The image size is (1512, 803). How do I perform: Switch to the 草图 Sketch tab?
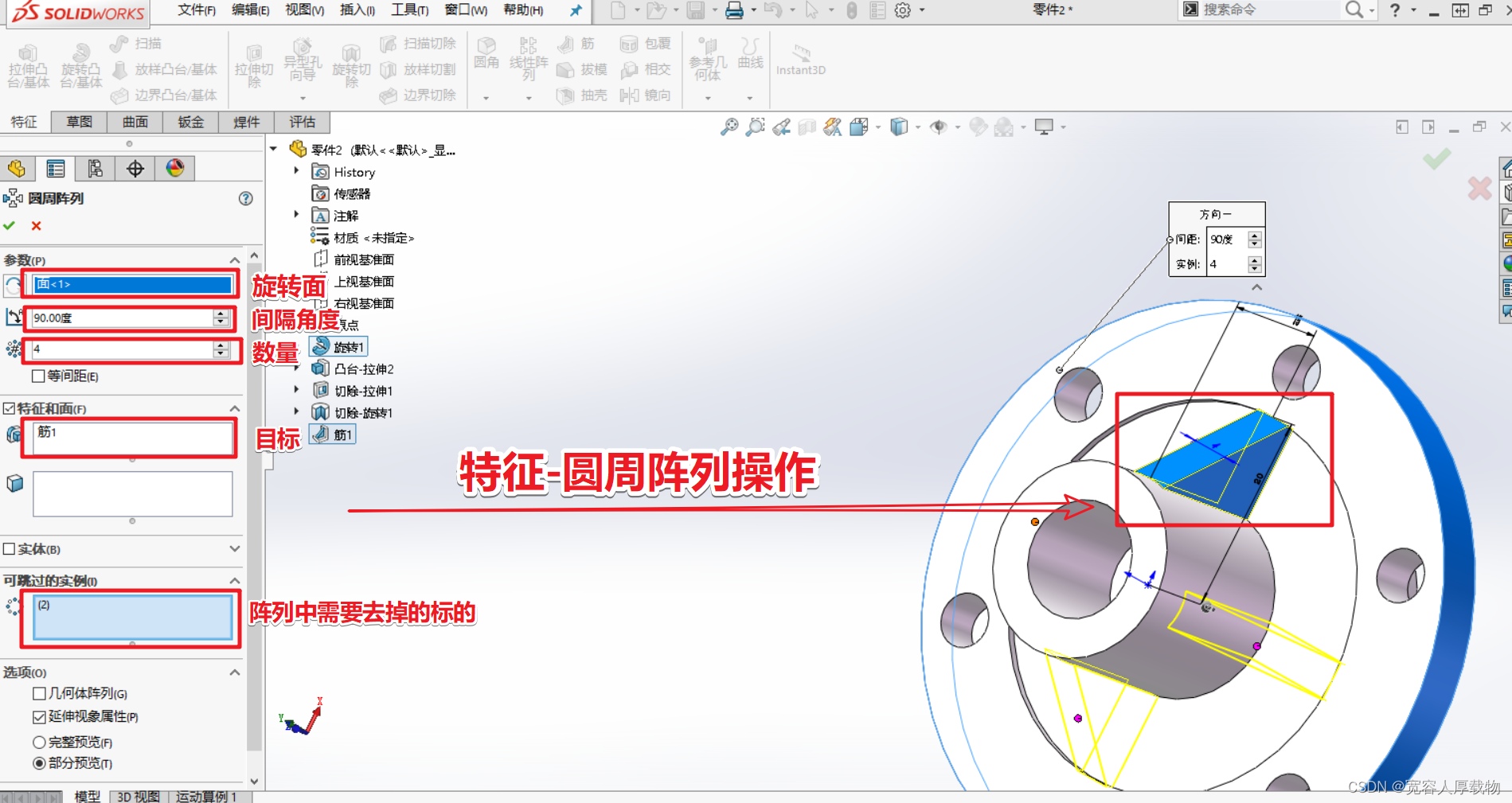coord(79,122)
